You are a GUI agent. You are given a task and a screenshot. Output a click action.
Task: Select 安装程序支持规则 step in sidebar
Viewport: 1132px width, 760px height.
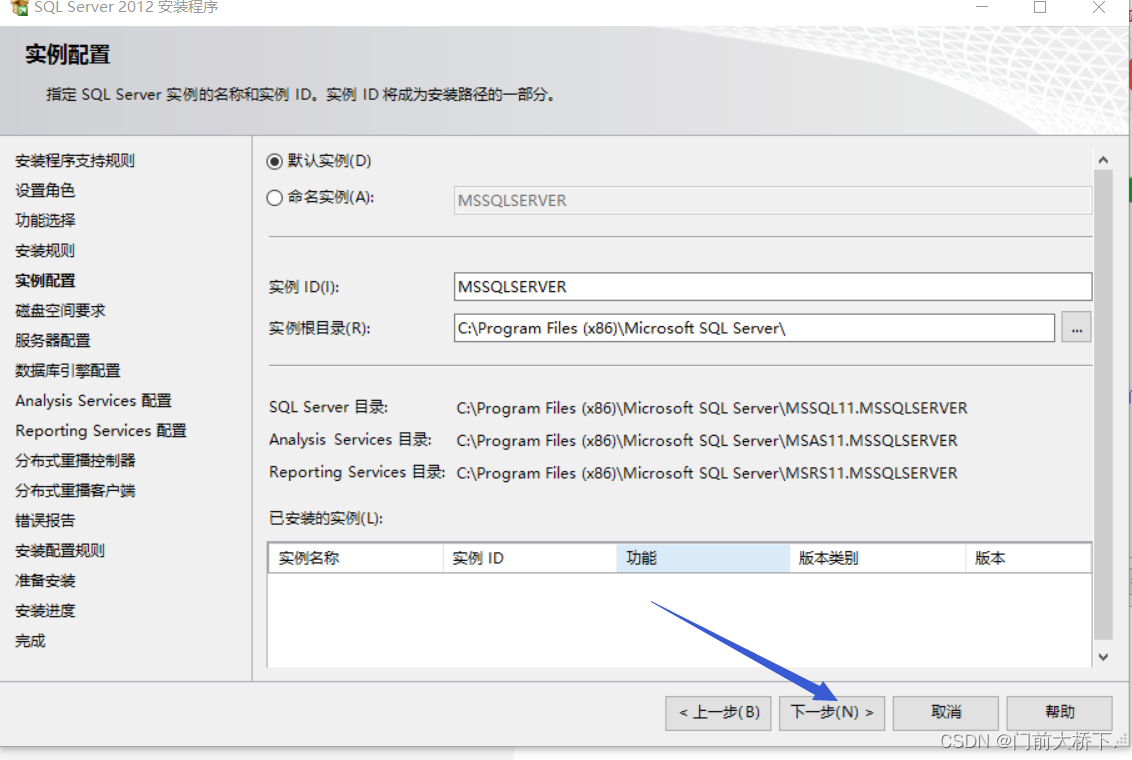pos(75,161)
